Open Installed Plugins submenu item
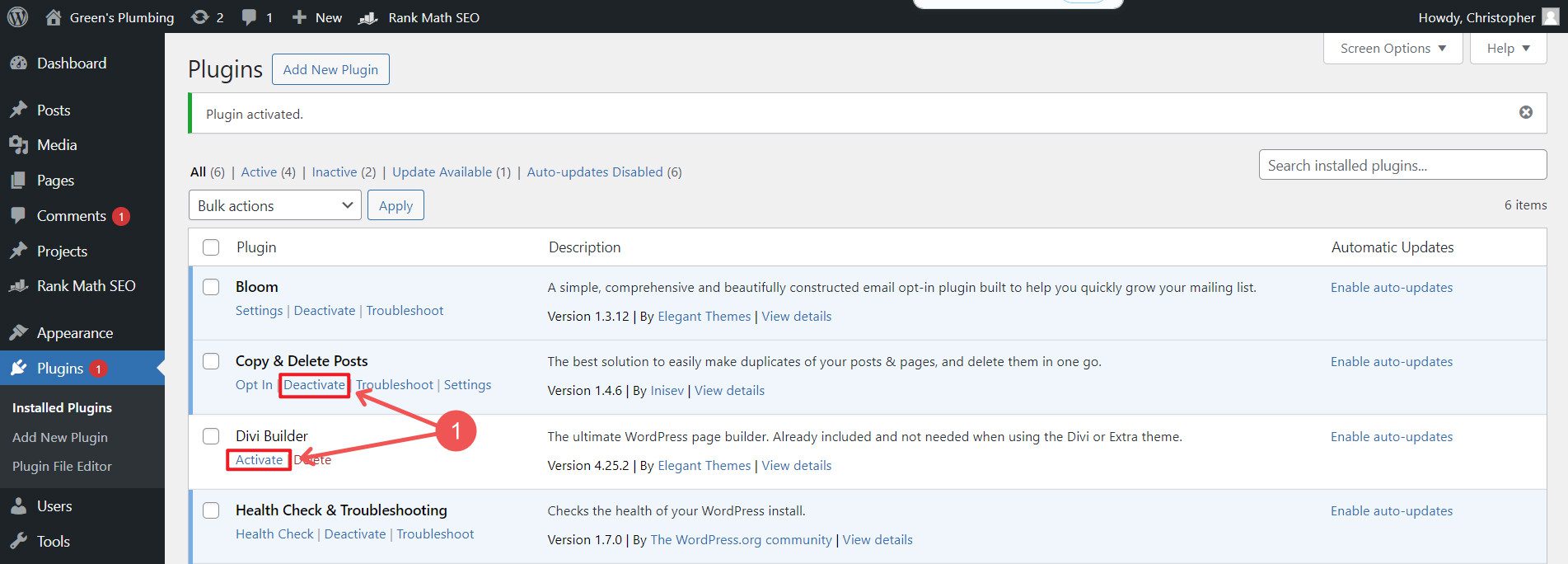The width and height of the screenshot is (1568, 564). [62, 407]
